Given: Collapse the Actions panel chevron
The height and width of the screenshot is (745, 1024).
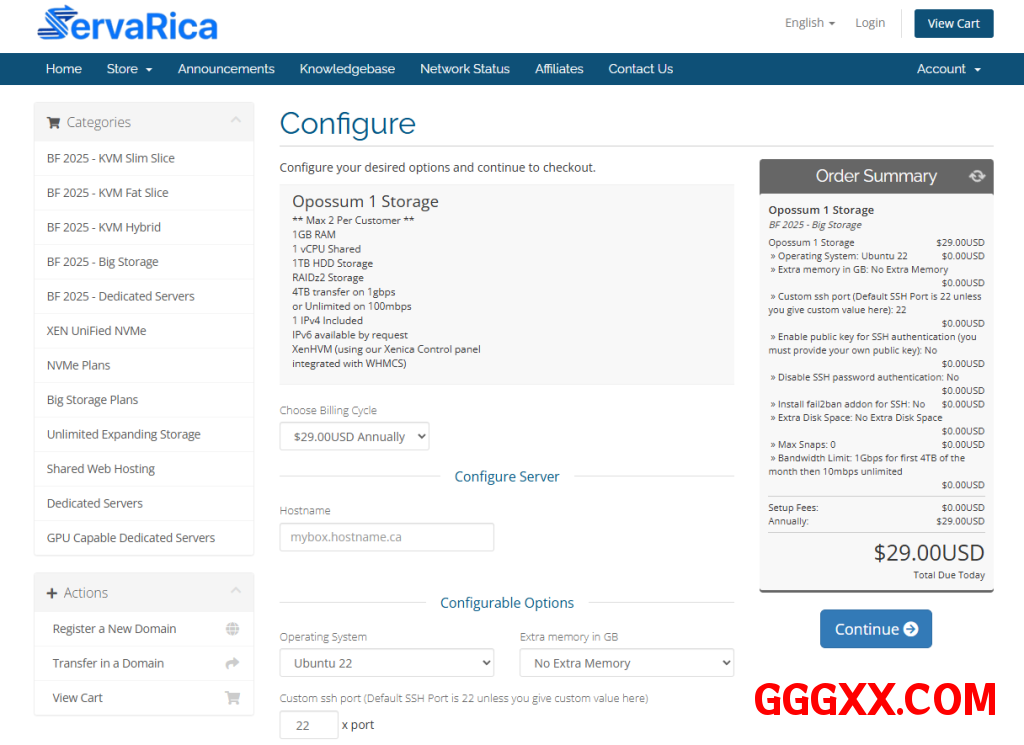Looking at the screenshot, I should 236,592.
